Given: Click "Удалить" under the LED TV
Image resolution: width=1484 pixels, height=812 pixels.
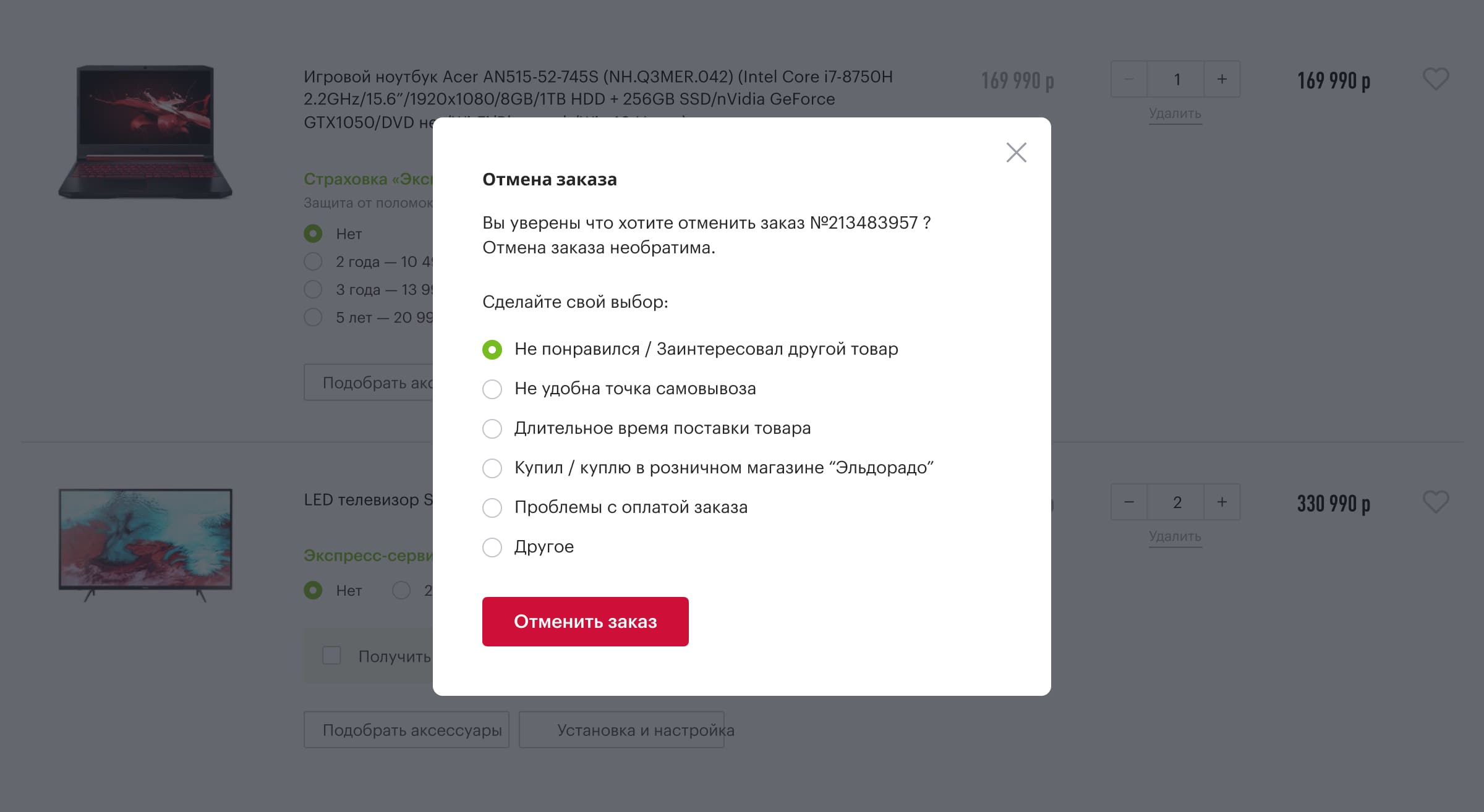Looking at the screenshot, I should pos(1175,536).
